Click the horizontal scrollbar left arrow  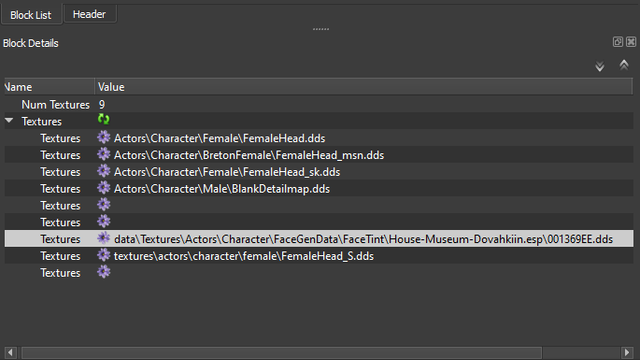[x=10, y=352]
